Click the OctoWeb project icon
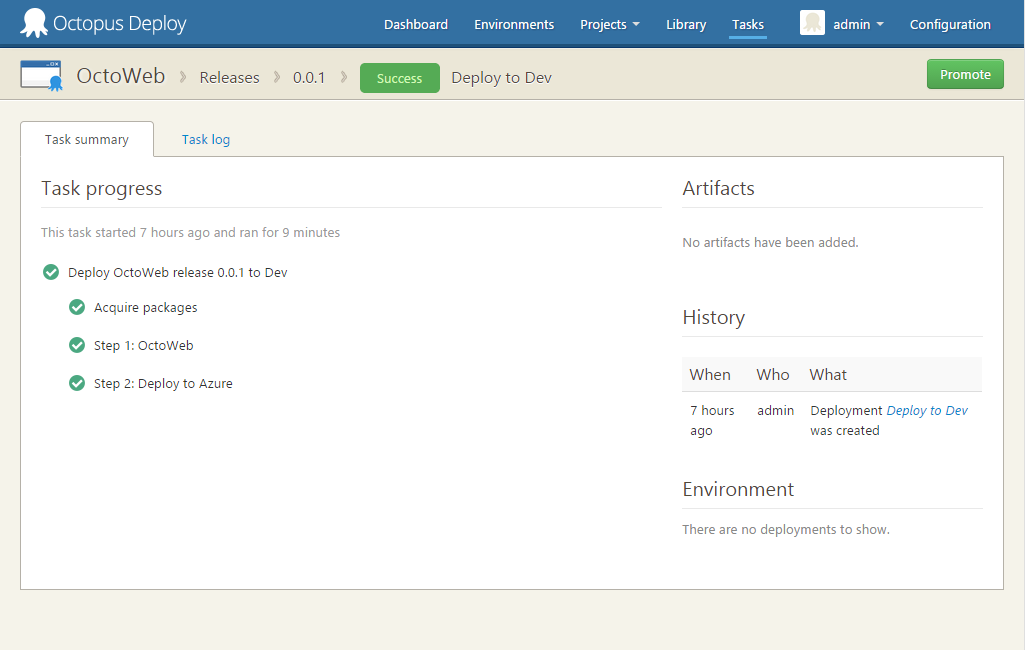Screen dimensions: 1025x650 42,76
